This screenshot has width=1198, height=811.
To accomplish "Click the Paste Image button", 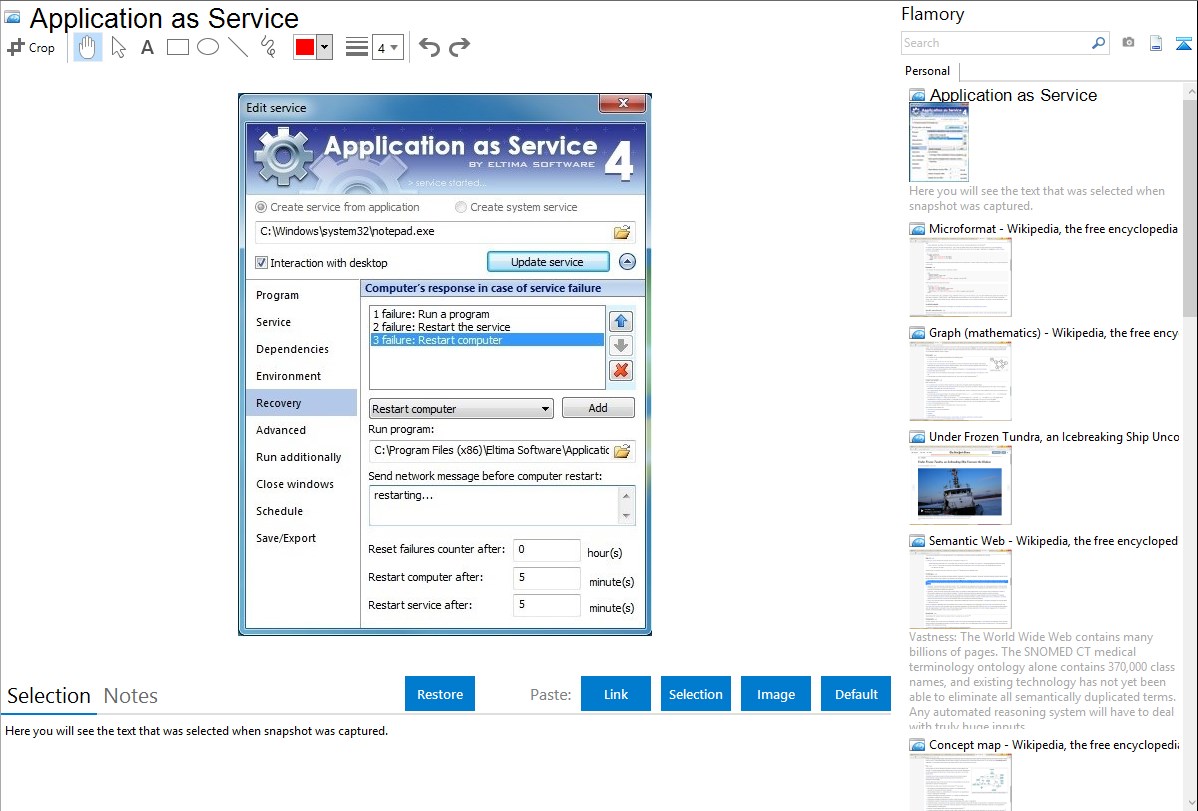I will pyautogui.click(x=775, y=694).
